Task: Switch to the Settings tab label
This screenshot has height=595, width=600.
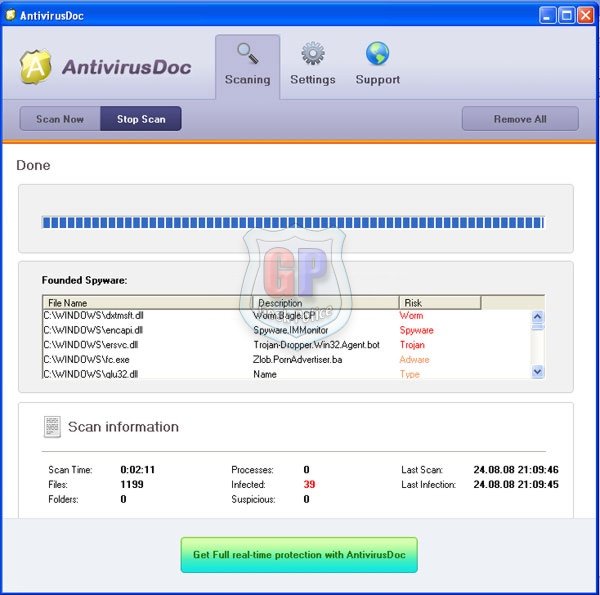Action: (313, 80)
